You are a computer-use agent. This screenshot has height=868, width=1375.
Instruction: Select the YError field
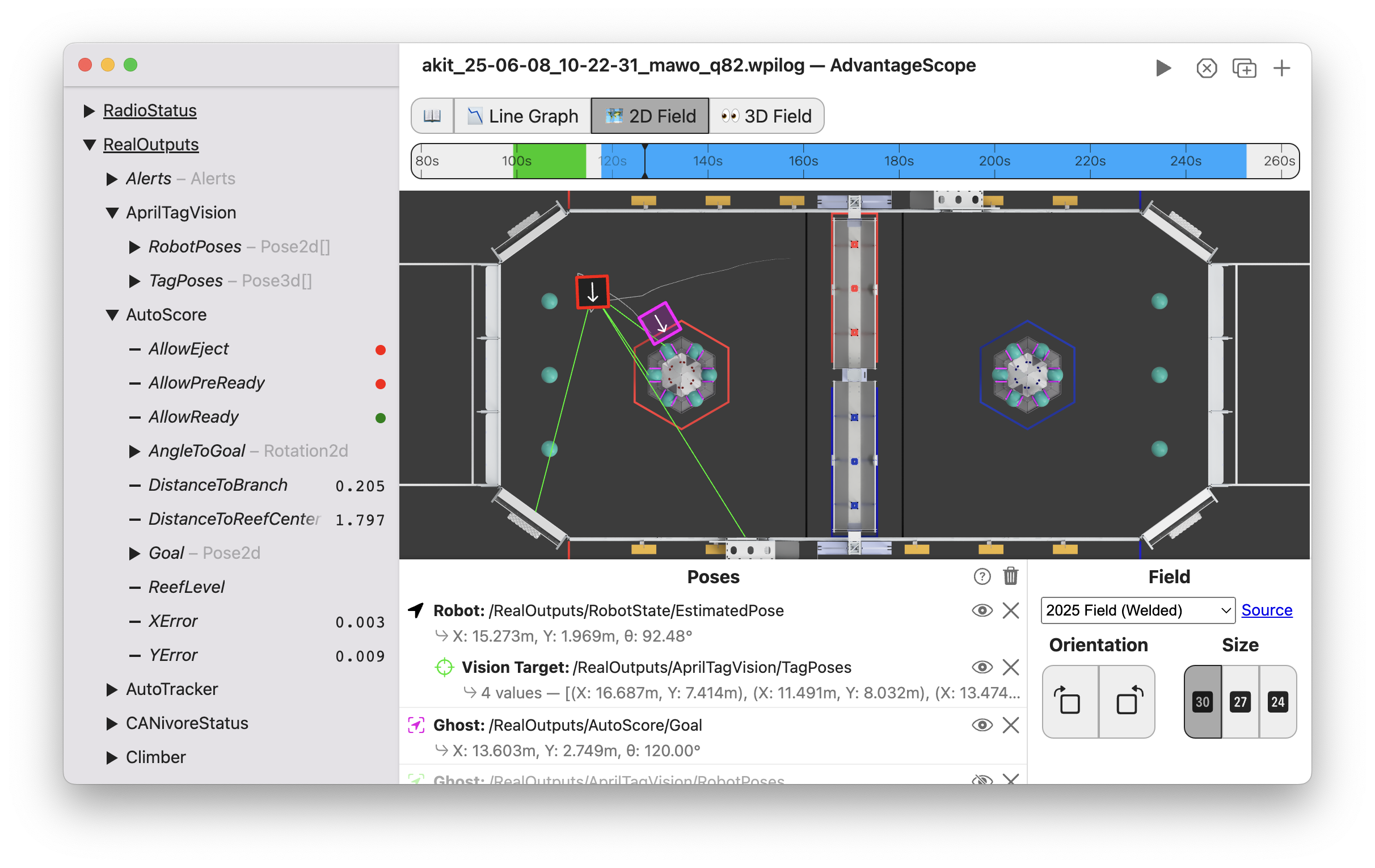tap(173, 656)
